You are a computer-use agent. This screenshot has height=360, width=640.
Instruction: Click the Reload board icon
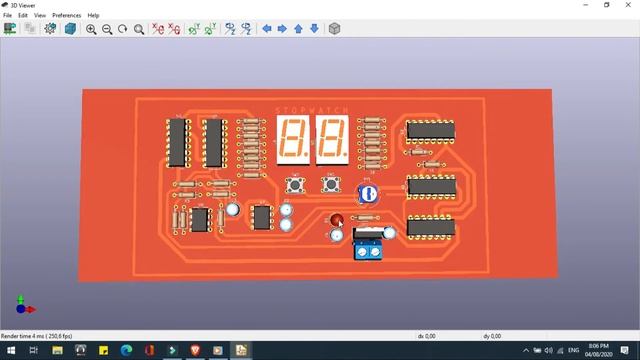[x=10, y=29]
